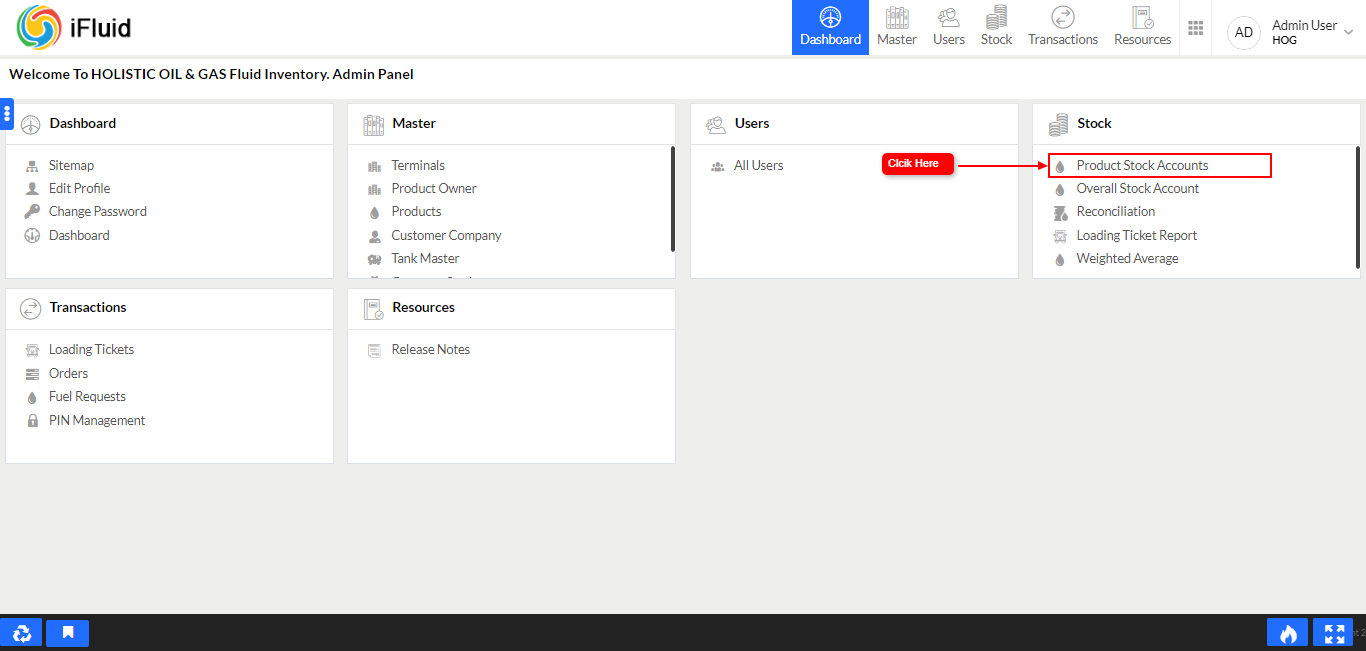This screenshot has width=1366, height=651.
Task: Open Terminals in Master card
Action: [418, 165]
